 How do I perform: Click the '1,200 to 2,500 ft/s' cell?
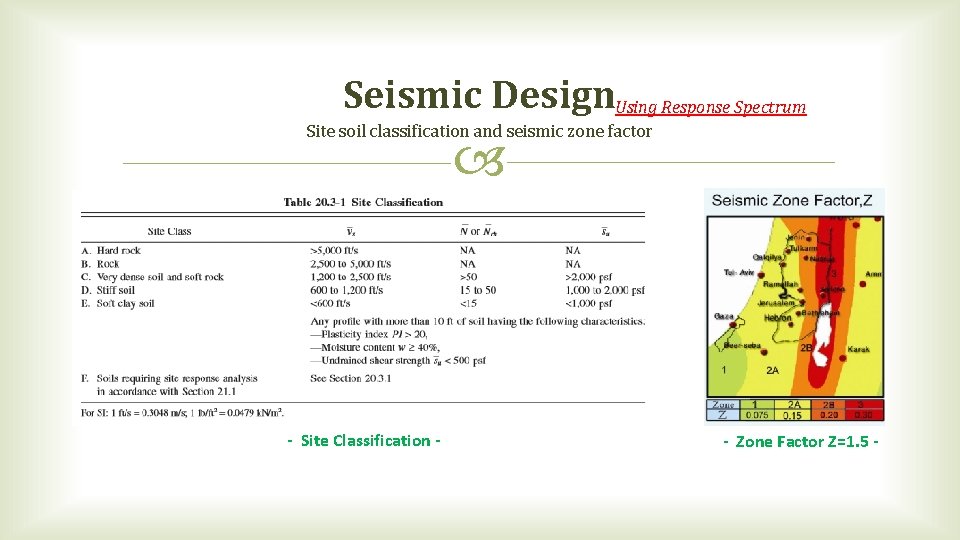[x=350, y=277]
